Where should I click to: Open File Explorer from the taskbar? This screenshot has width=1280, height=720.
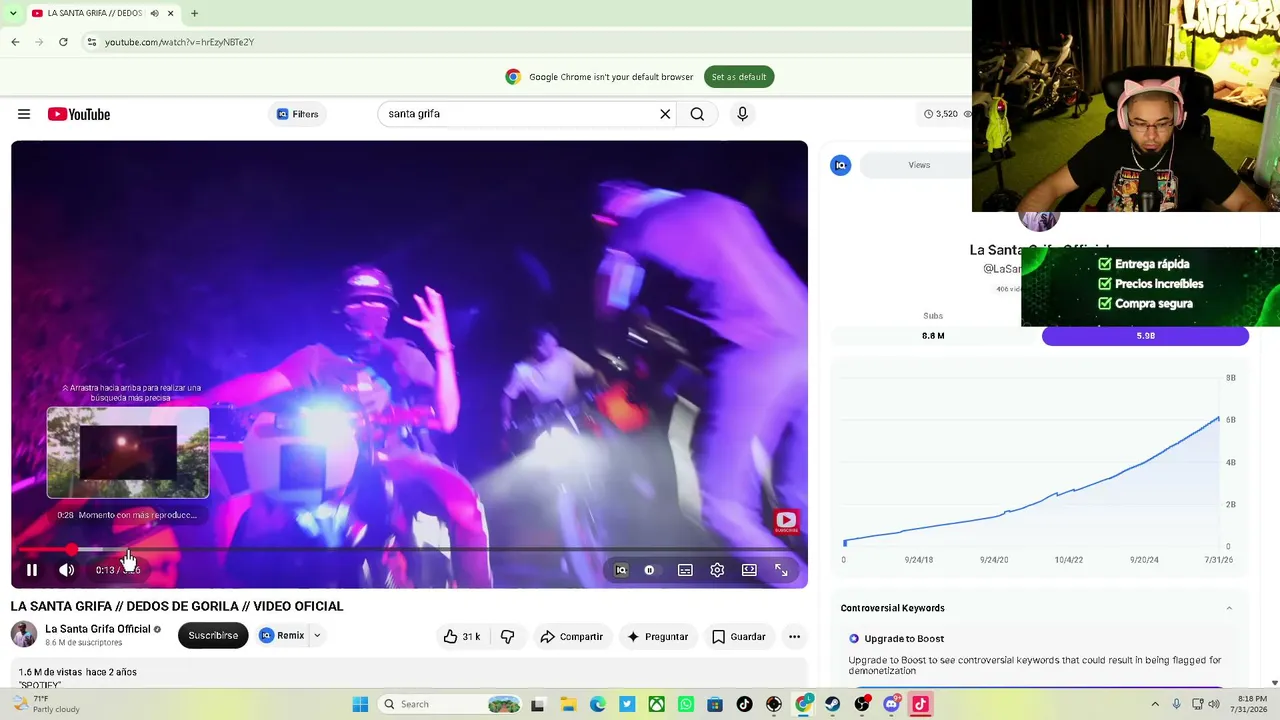568,704
